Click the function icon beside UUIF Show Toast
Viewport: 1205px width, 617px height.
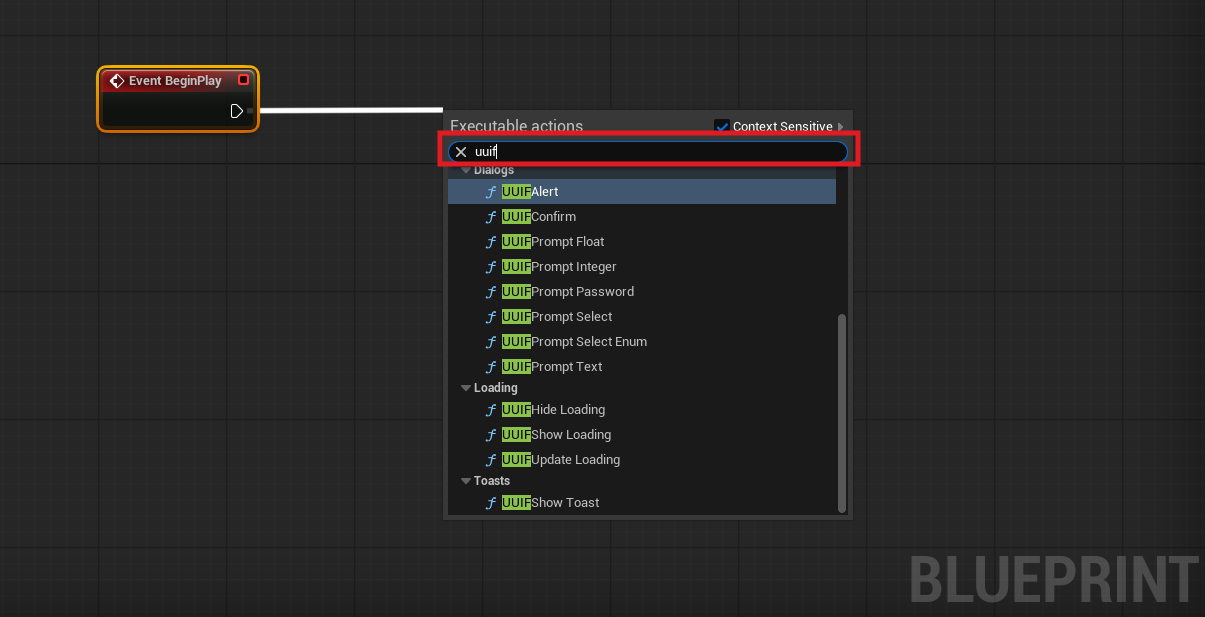[x=491, y=503]
